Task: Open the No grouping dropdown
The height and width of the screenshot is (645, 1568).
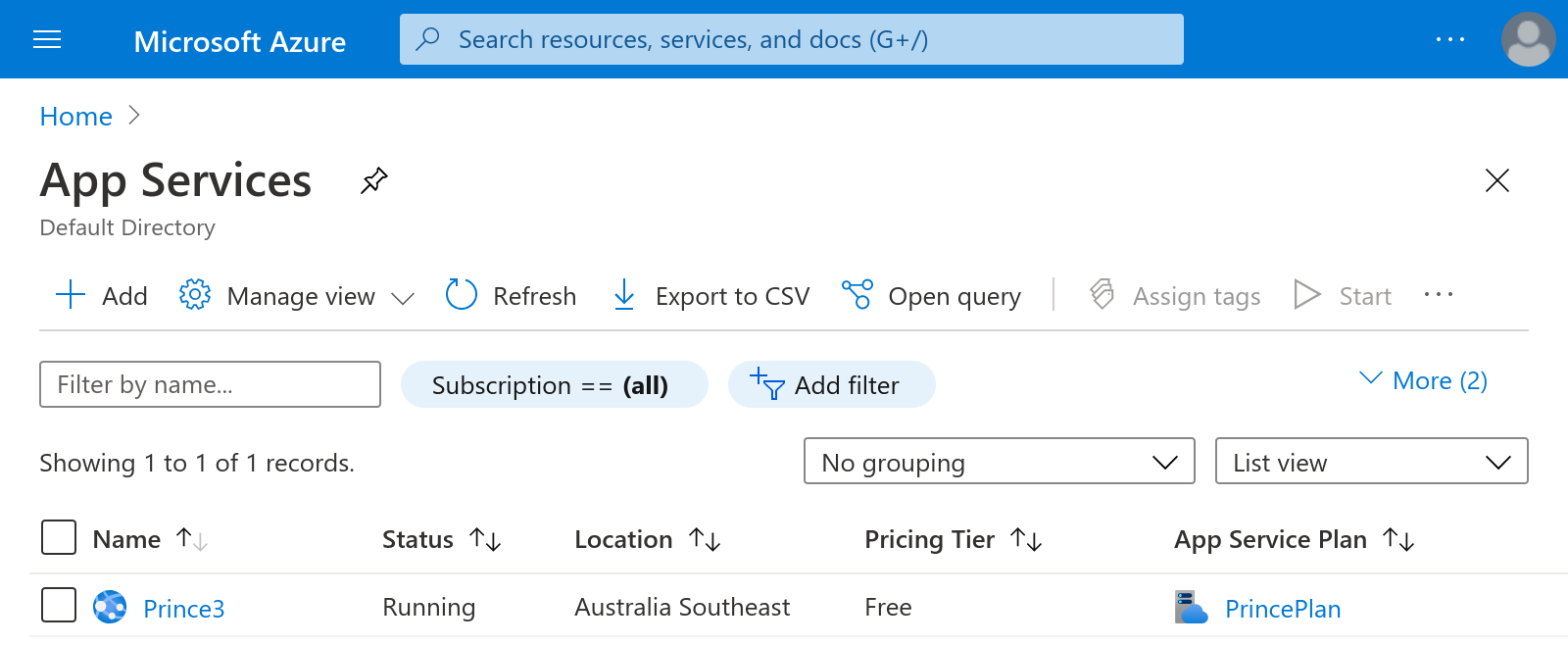Action: [x=1000, y=461]
